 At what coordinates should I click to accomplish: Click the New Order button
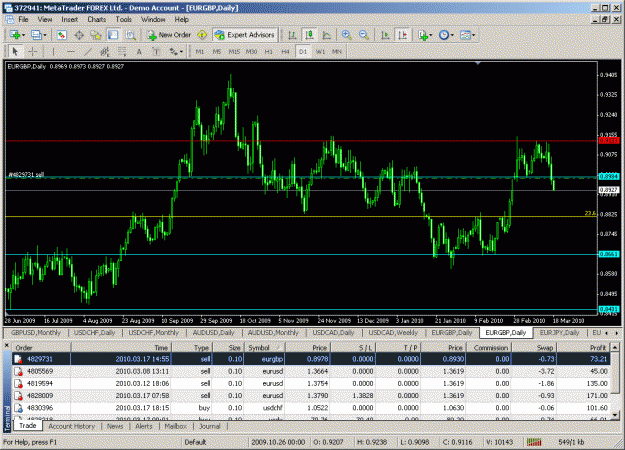tap(169, 35)
